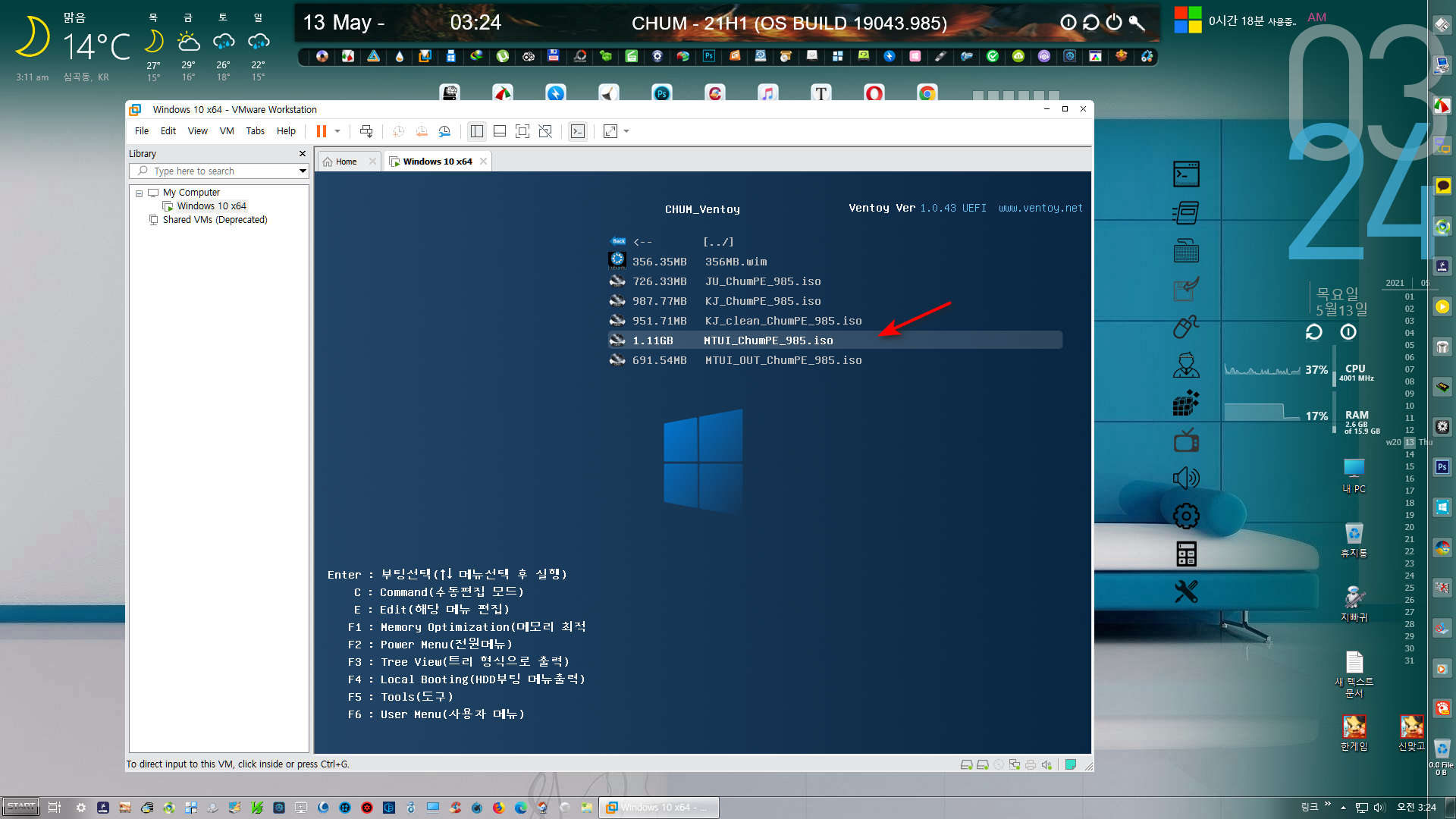Click the Opera icon in top dock
The width and height of the screenshot is (1456, 819).
click(874, 93)
